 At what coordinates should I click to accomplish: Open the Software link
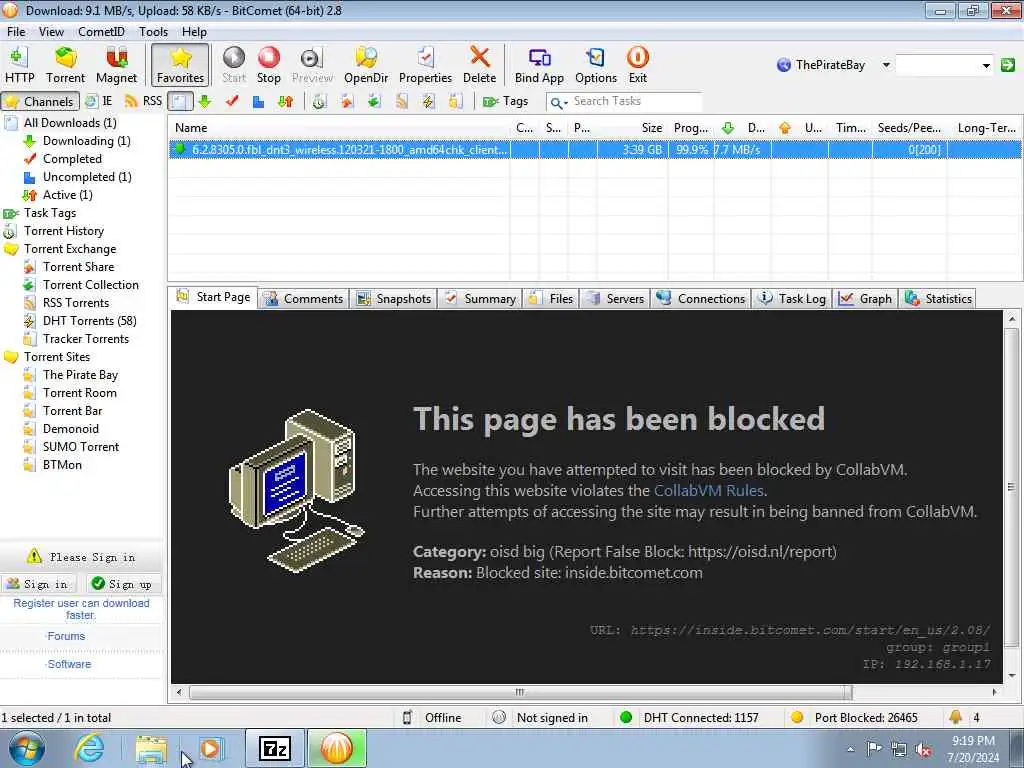(69, 664)
